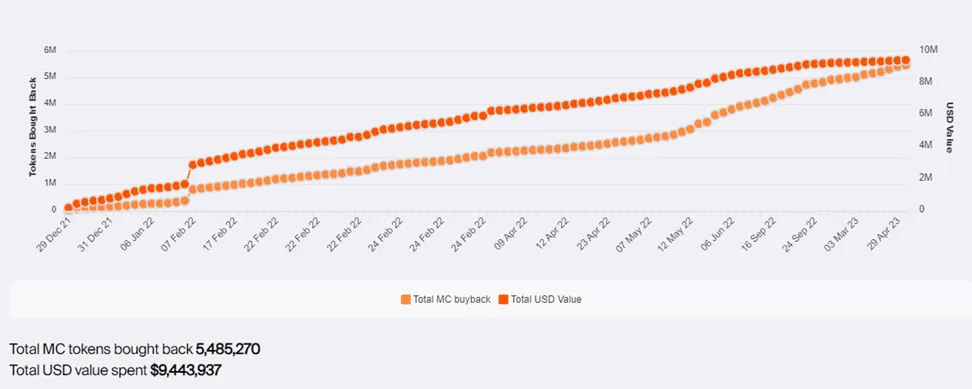Click the dark orange Total USD Value swatch

pyautogui.click(x=503, y=300)
